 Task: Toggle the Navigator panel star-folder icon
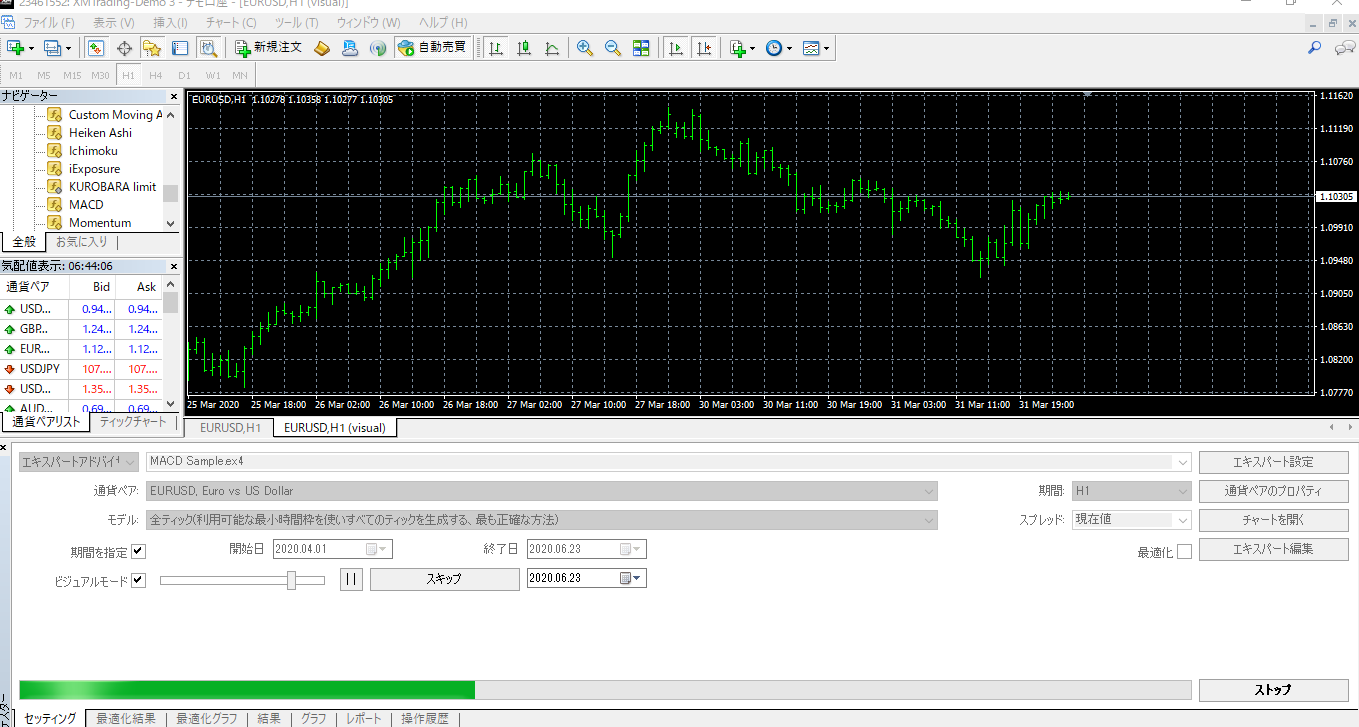152,47
